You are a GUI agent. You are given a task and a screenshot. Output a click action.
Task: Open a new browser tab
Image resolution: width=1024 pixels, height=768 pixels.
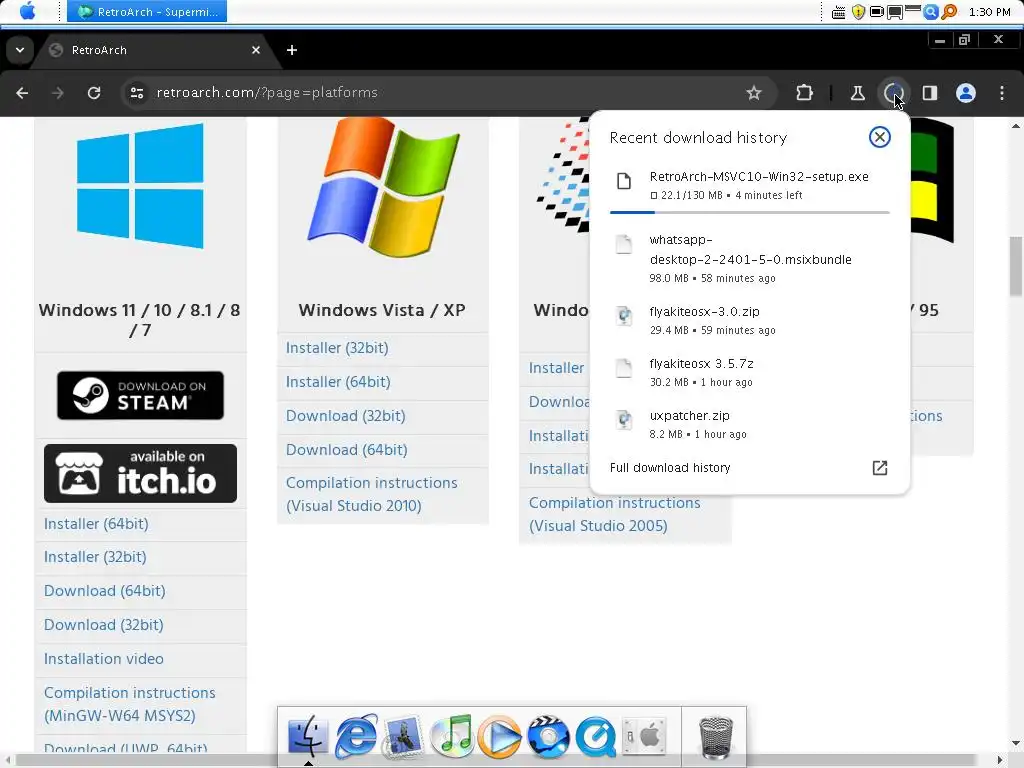point(292,50)
